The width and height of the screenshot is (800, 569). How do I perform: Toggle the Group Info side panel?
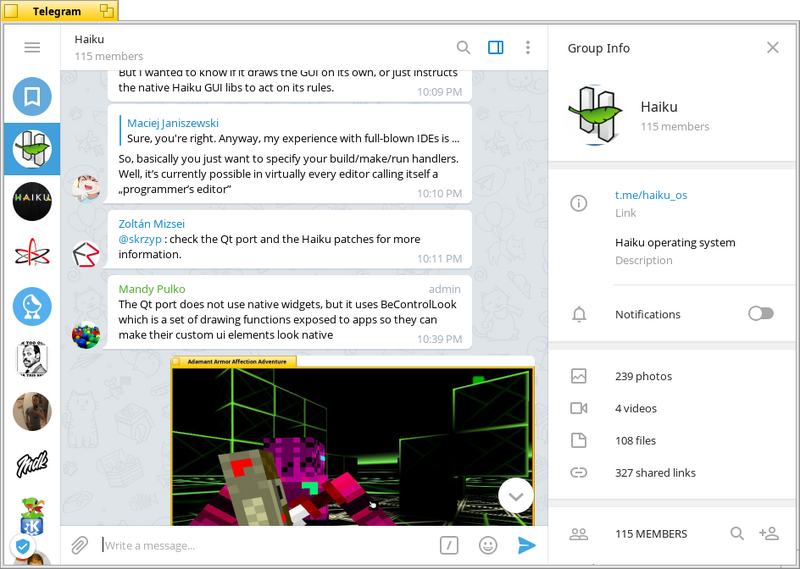495,47
